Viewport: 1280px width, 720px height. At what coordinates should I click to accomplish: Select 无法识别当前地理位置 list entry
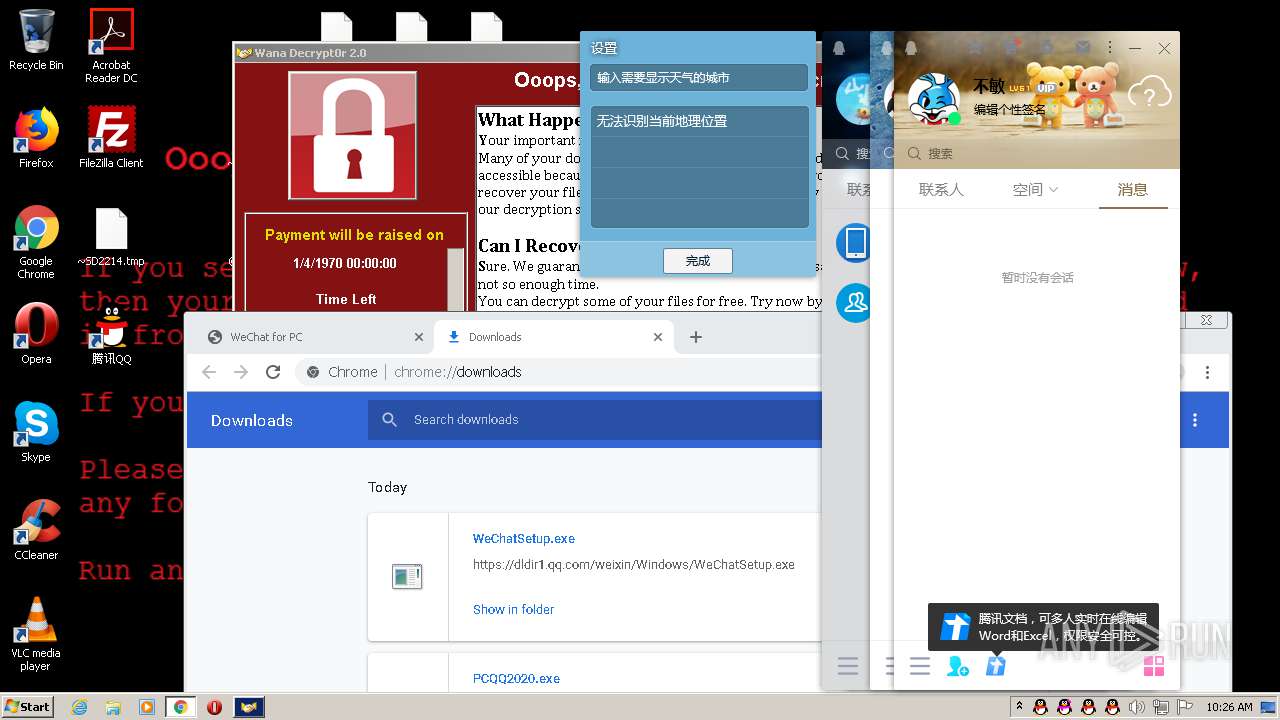699,121
